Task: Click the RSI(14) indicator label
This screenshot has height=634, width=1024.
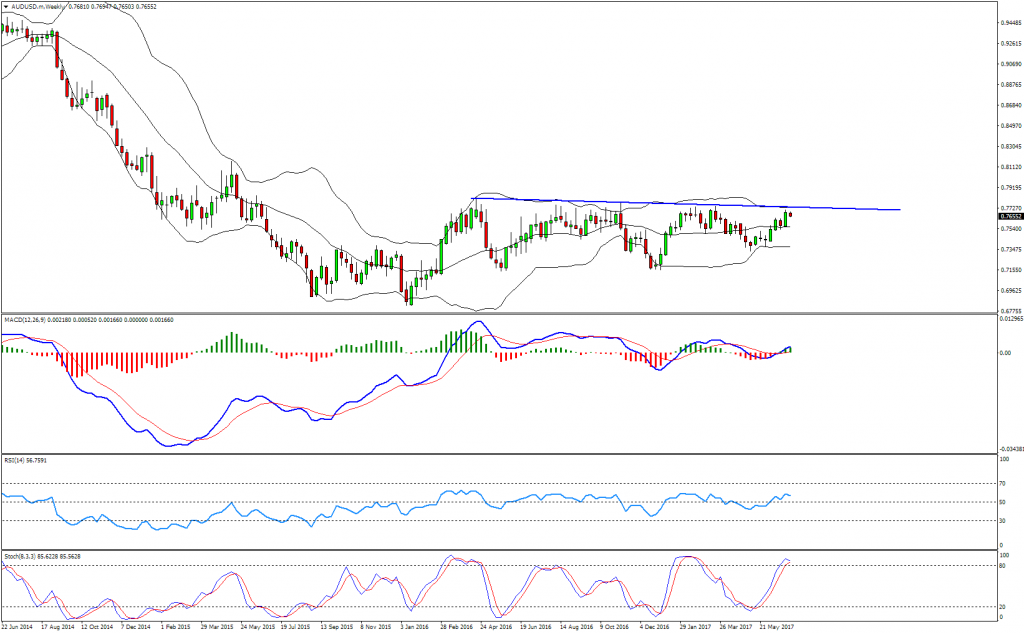Action: tap(16, 460)
